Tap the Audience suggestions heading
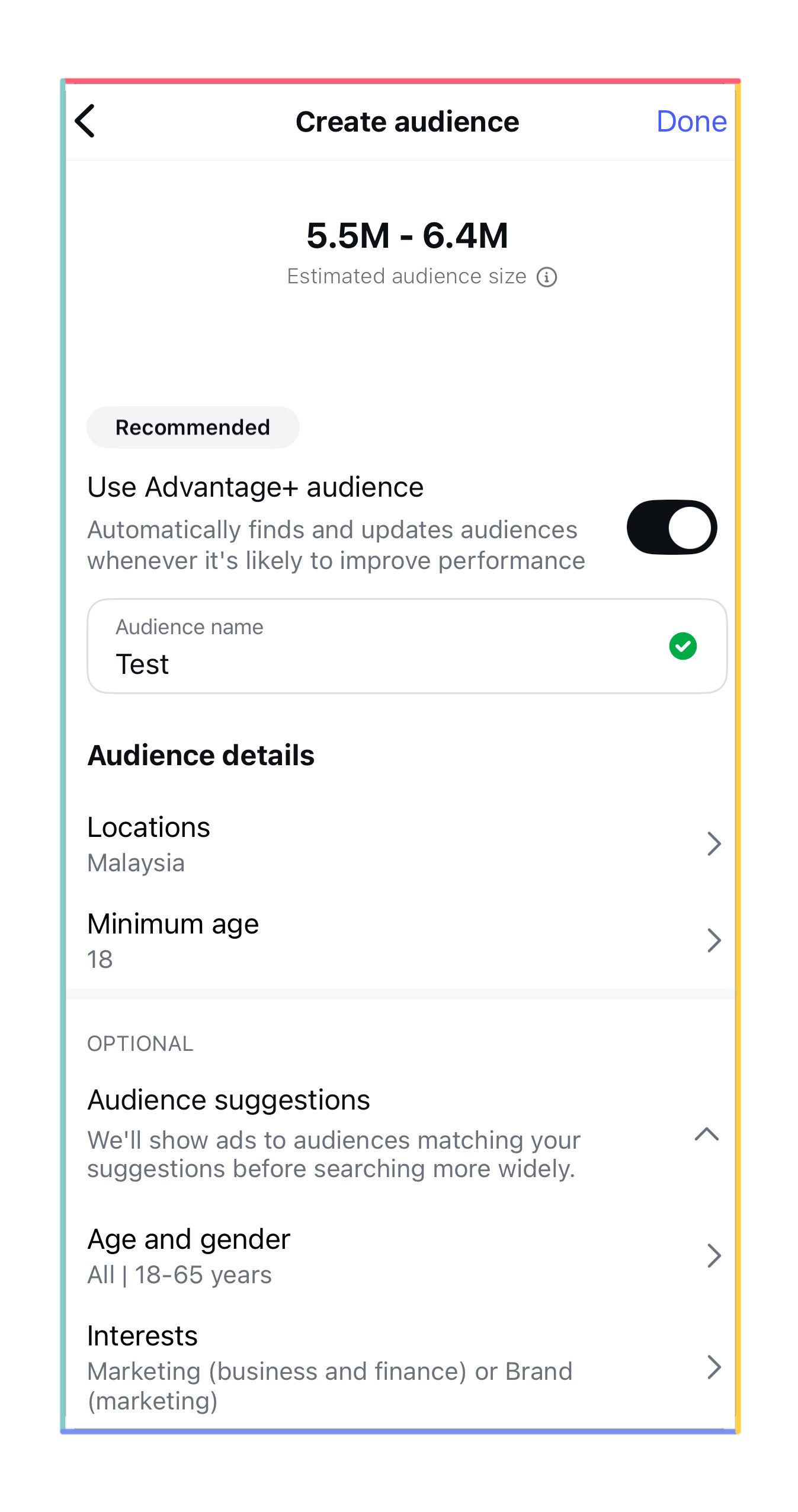 pyautogui.click(x=229, y=1100)
